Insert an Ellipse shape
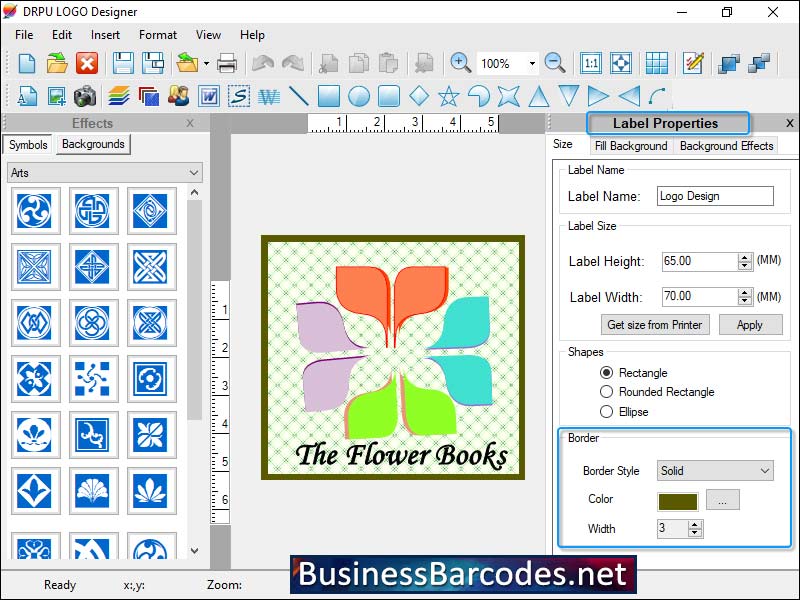The height and width of the screenshot is (600, 800). [x=359, y=96]
